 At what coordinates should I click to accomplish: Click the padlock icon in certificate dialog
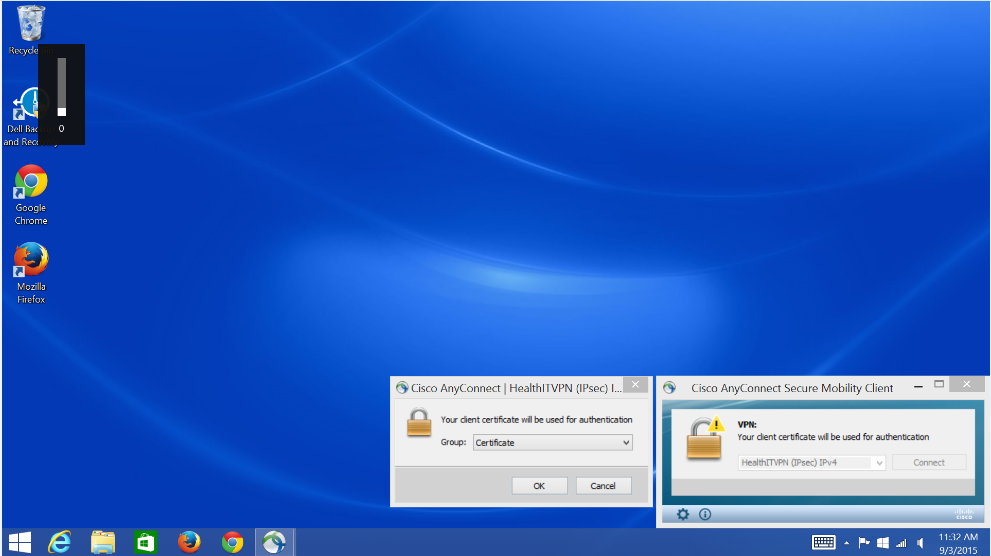coord(418,422)
